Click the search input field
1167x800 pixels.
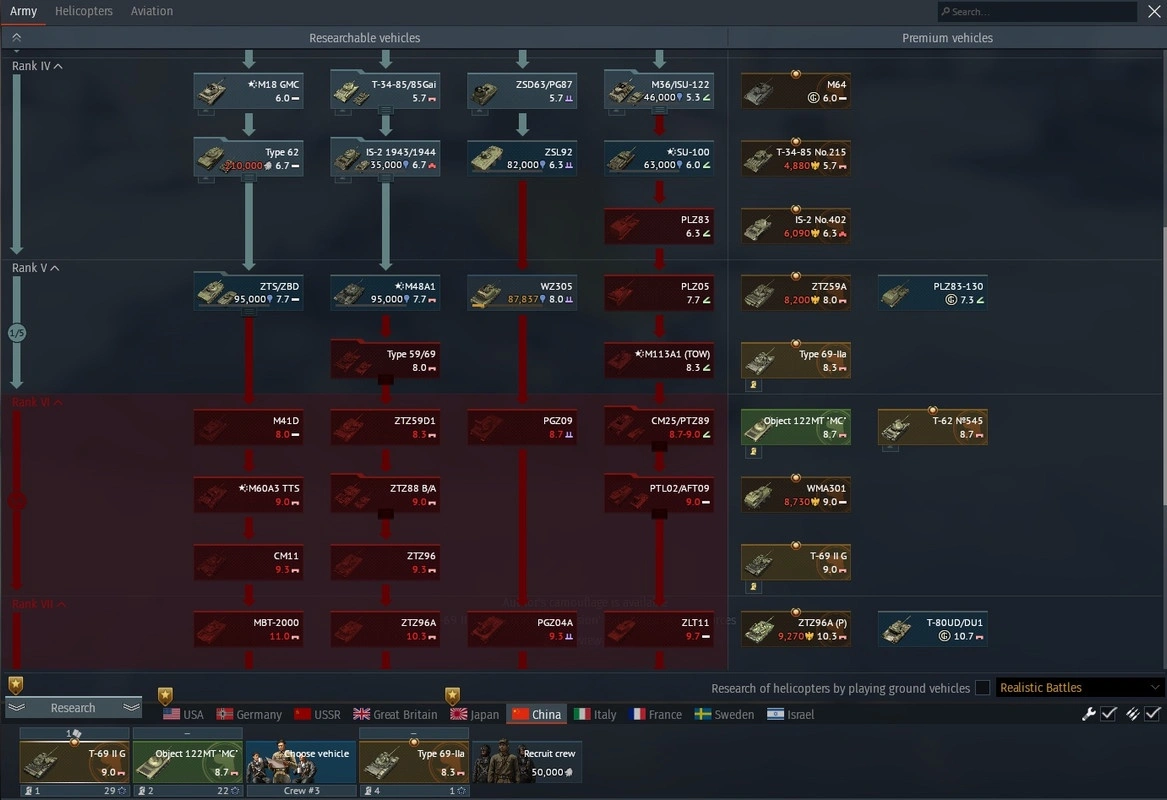1040,12
